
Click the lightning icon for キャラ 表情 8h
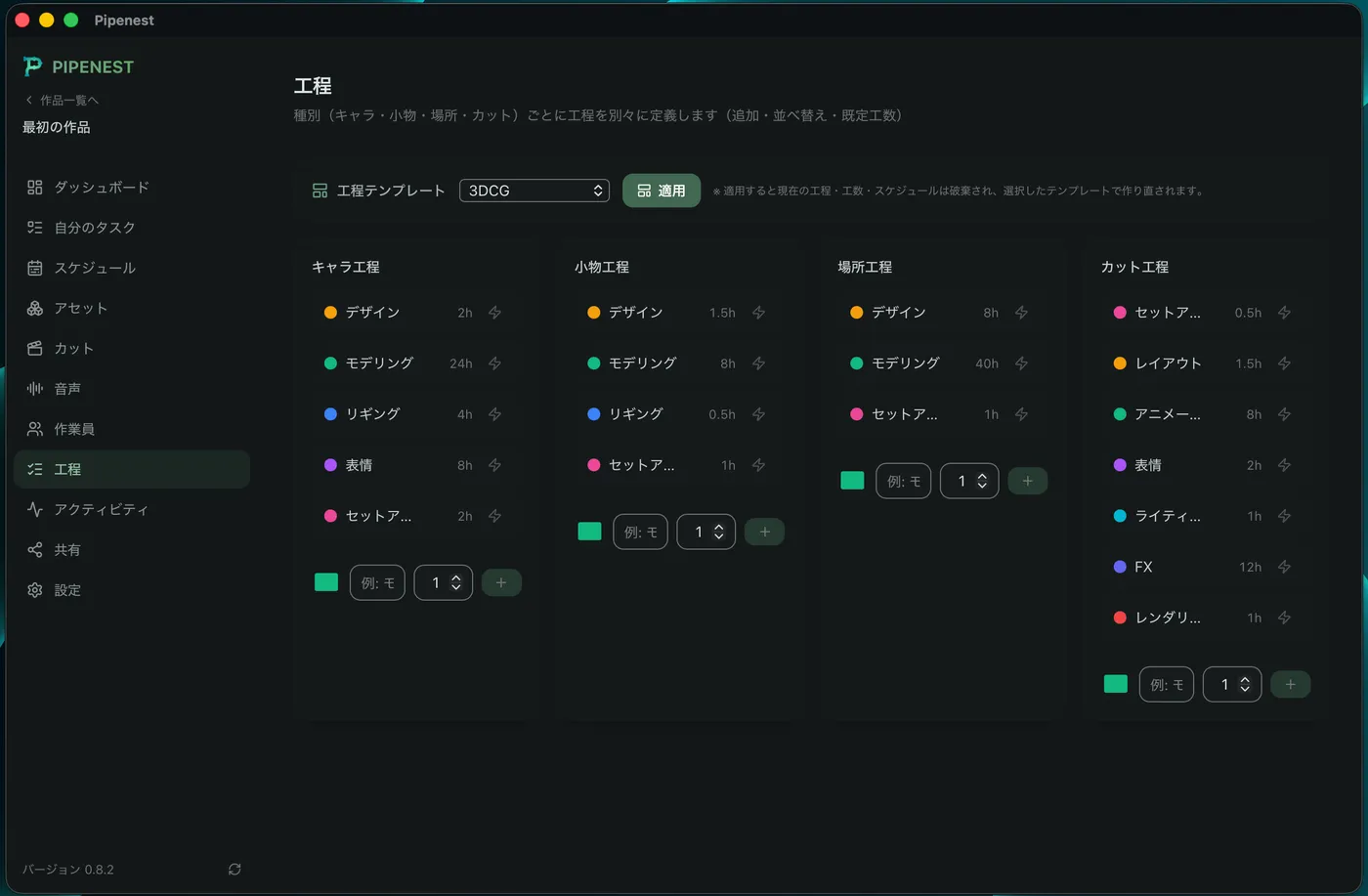click(495, 465)
